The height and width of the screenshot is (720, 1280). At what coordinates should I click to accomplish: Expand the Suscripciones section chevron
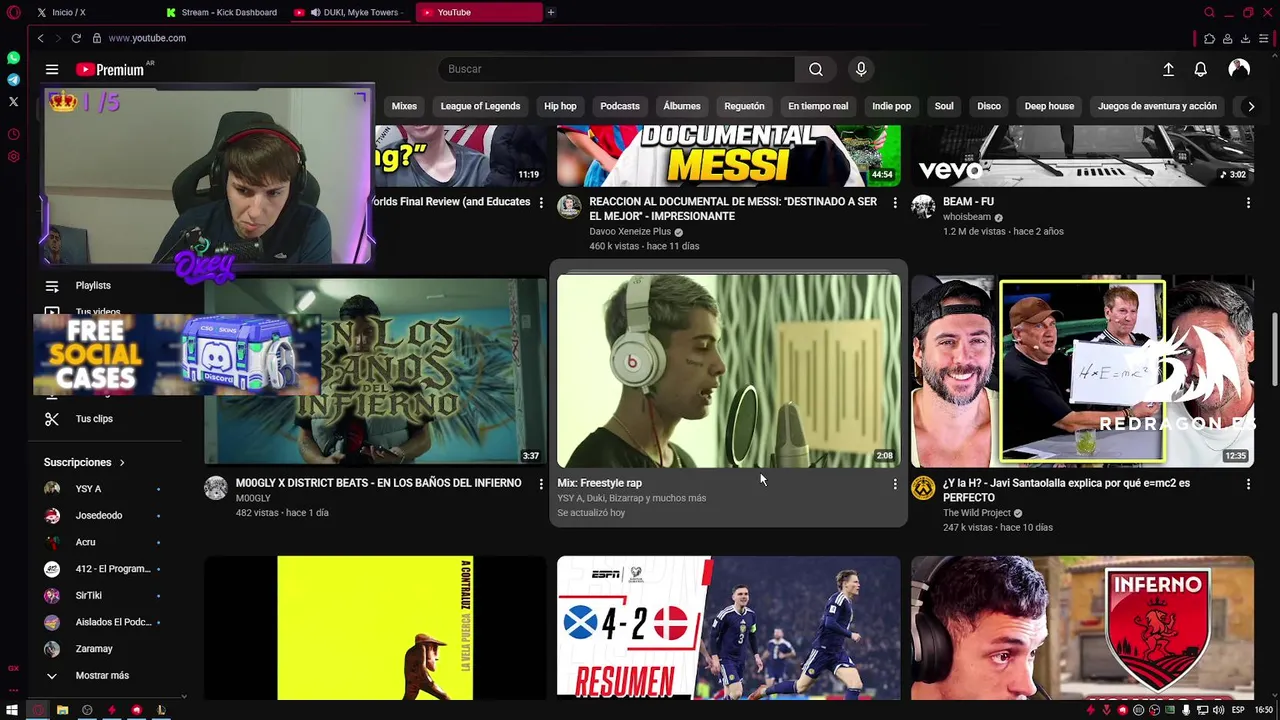[x=122, y=463]
